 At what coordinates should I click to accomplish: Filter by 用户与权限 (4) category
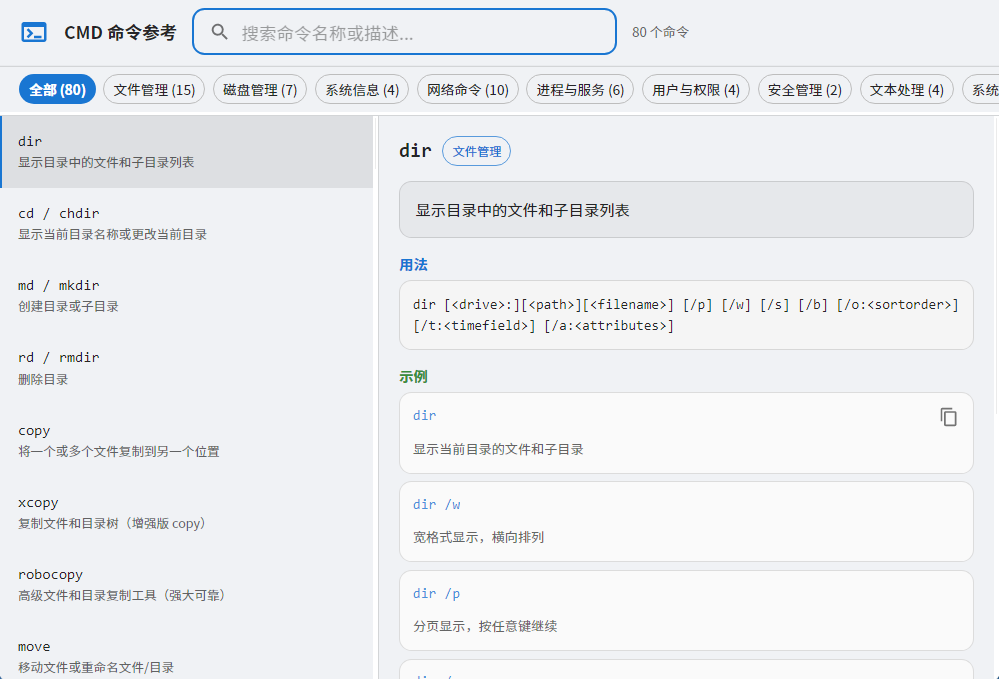click(x=696, y=90)
